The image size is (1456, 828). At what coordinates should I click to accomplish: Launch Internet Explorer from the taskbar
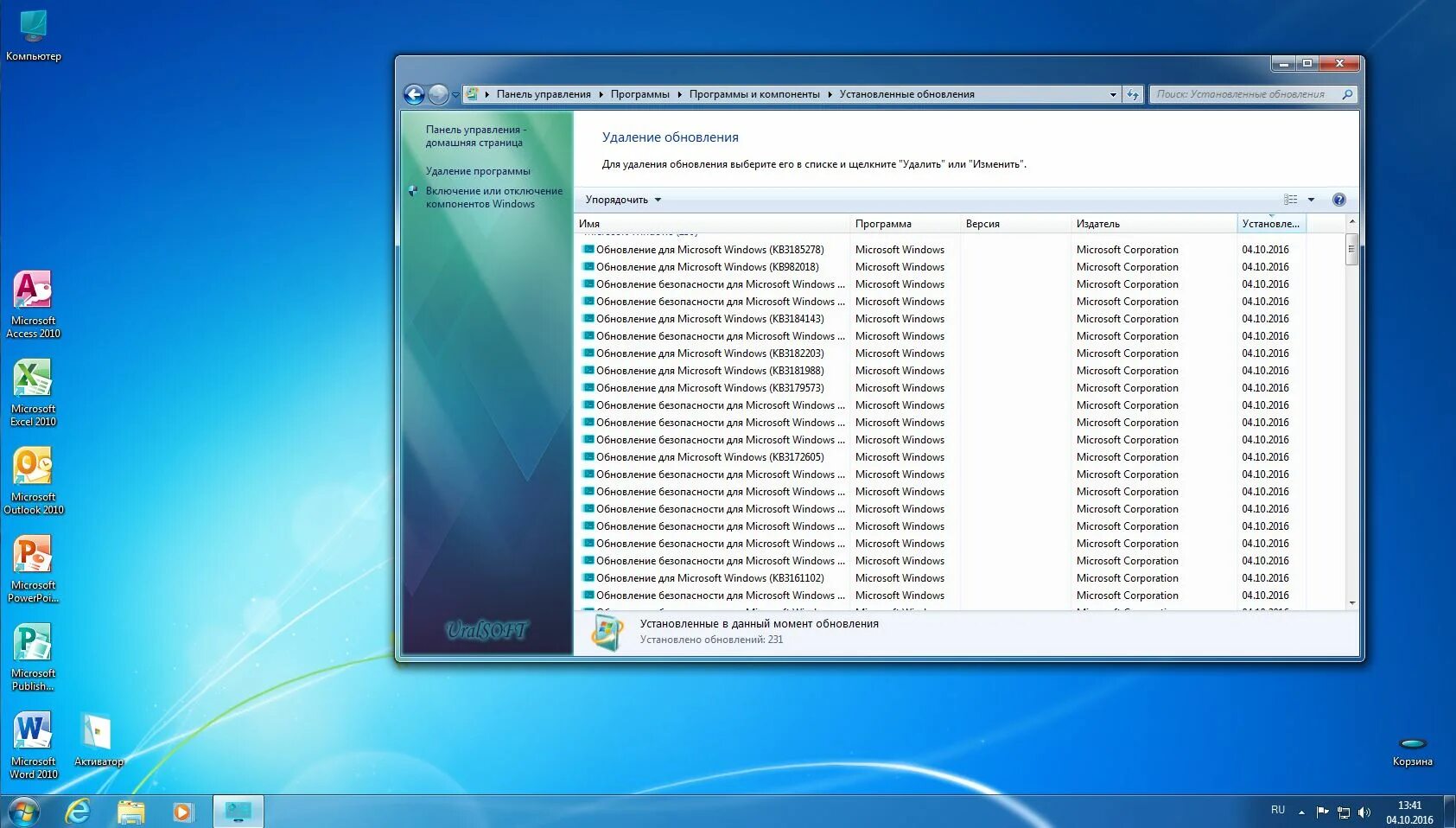coord(78,812)
